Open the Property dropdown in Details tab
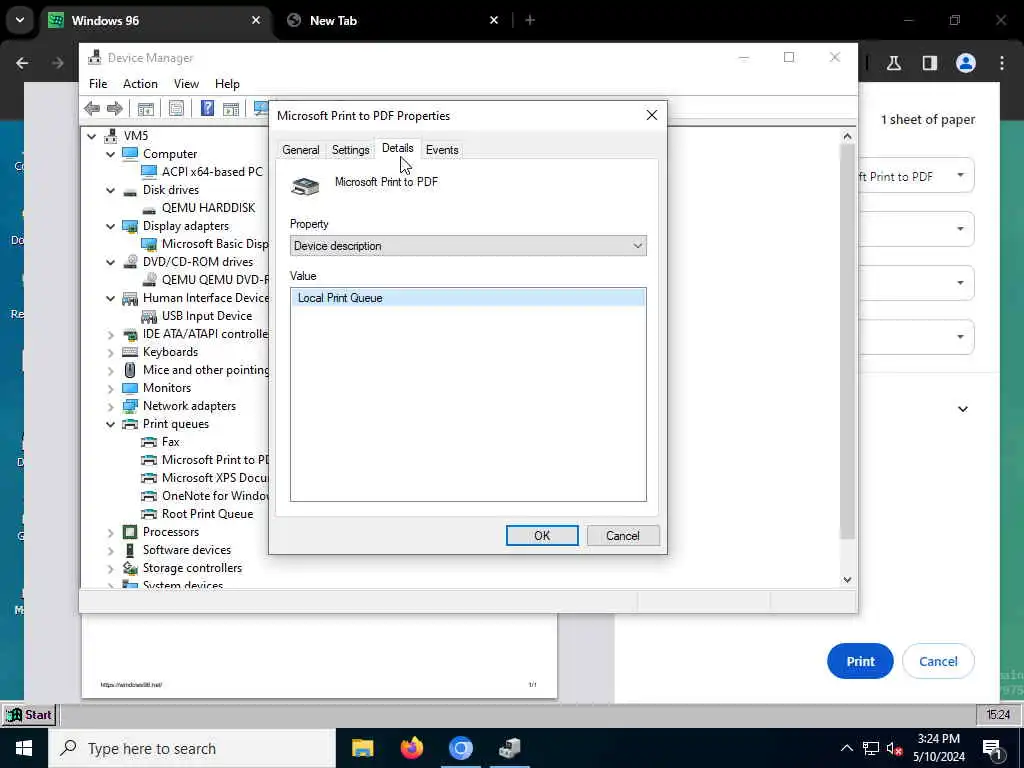The width and height of the screenshot is (1024, 768). point(468,246)
